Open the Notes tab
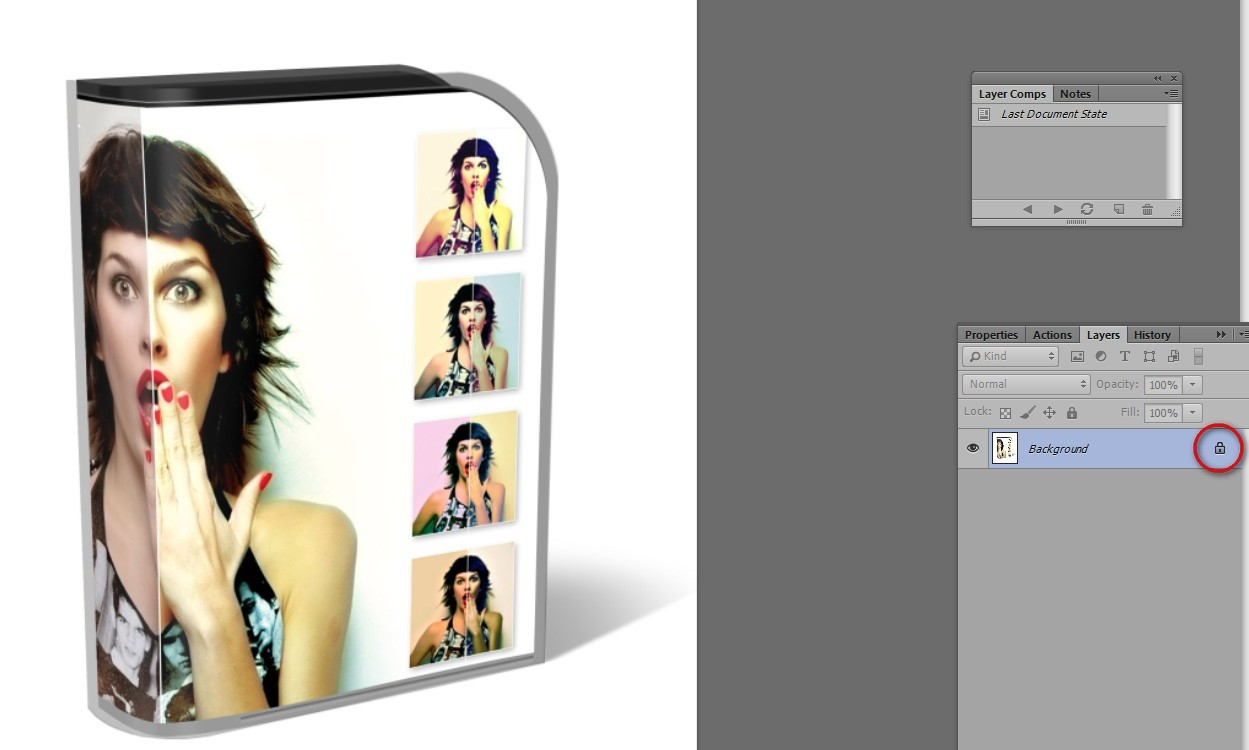Viewport: 1249px width, 750px height. [x=1075, y=93]
